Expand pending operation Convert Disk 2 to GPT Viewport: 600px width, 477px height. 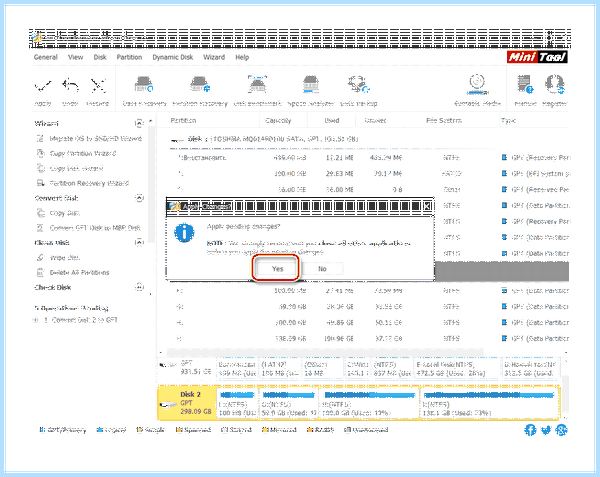[35, 320]
